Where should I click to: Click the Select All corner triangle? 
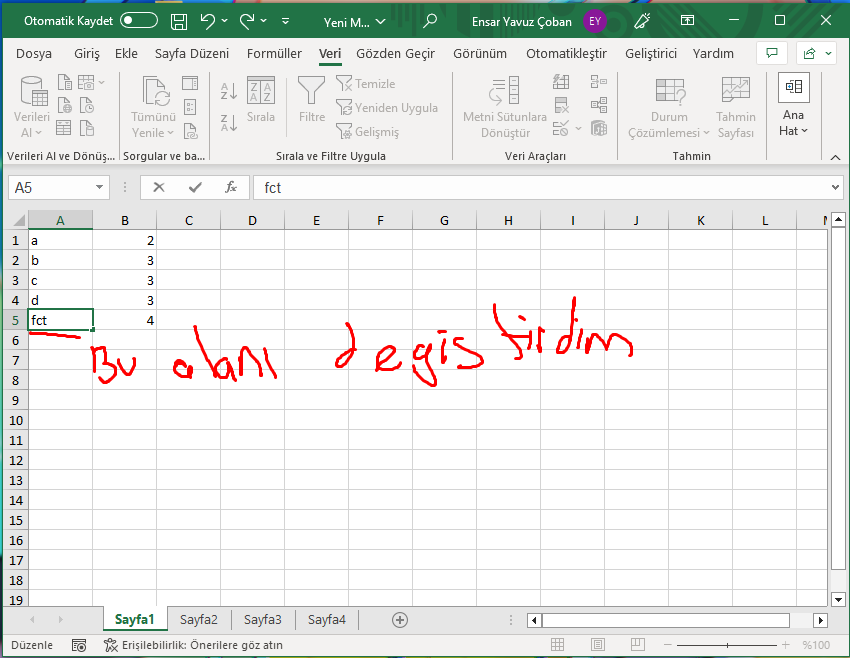(18, 220)
